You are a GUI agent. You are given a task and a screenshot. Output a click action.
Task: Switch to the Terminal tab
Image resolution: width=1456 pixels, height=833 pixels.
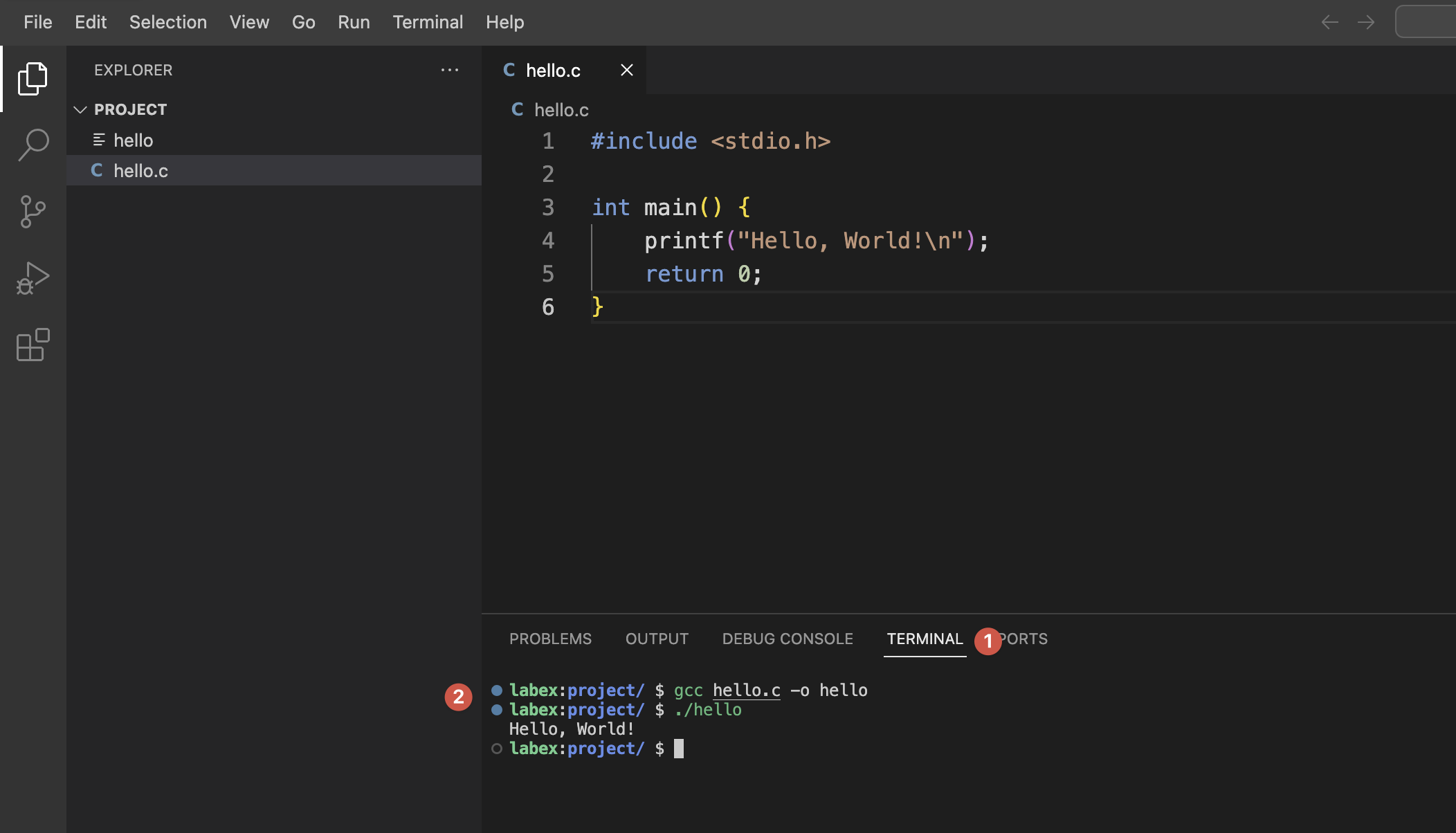click(924, 638)
